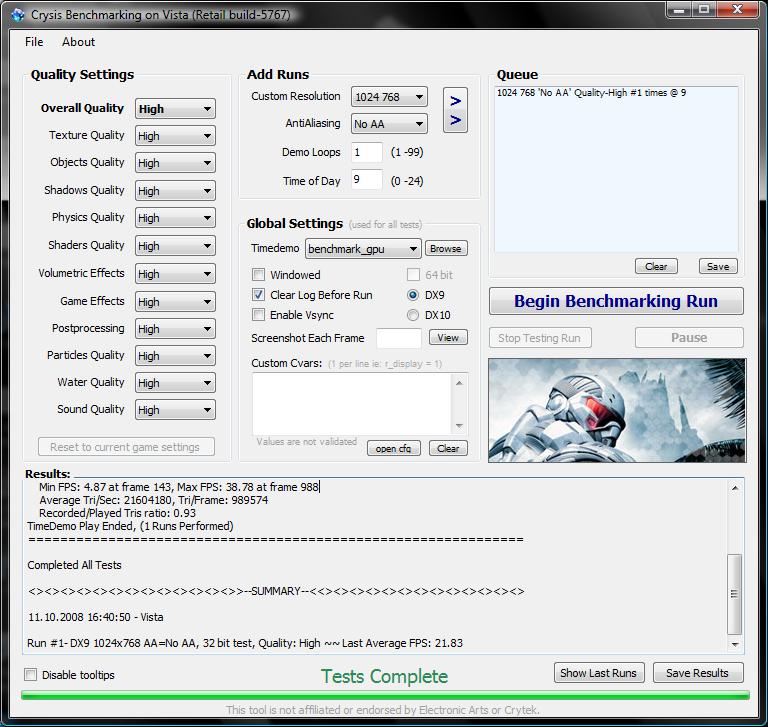768x727 pixels.
Task: Click Stop Testing Run button
Action: coord(540,338)
